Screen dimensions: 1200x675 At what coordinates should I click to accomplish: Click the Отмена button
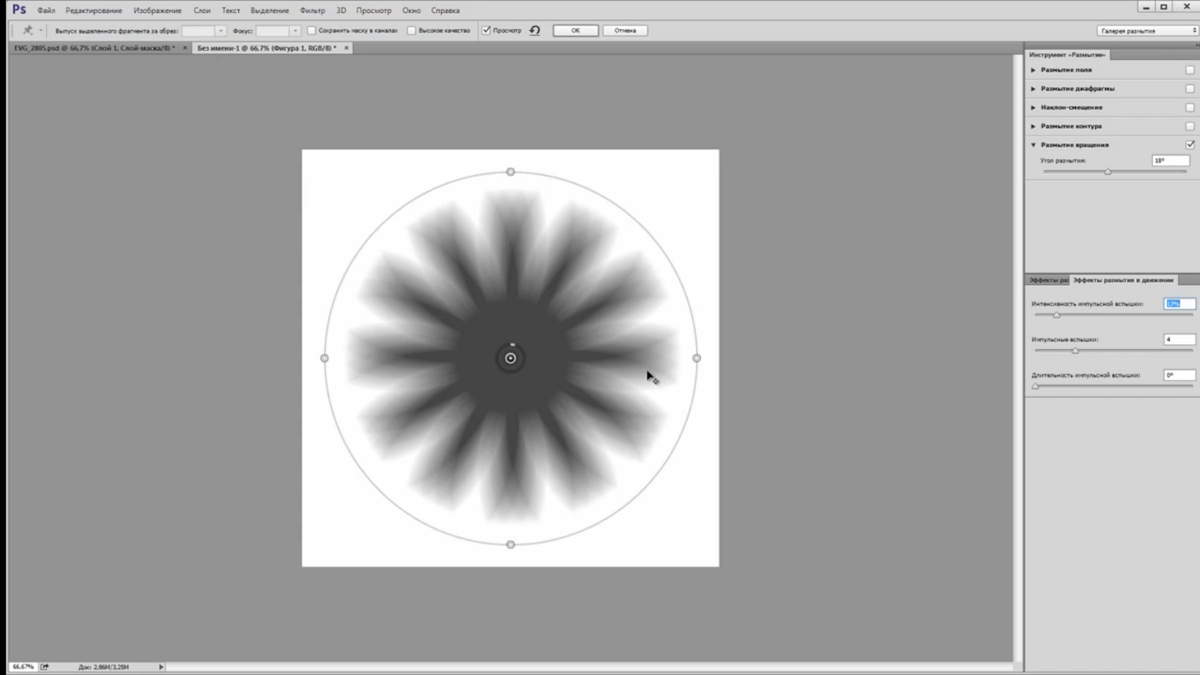(625, 30)
